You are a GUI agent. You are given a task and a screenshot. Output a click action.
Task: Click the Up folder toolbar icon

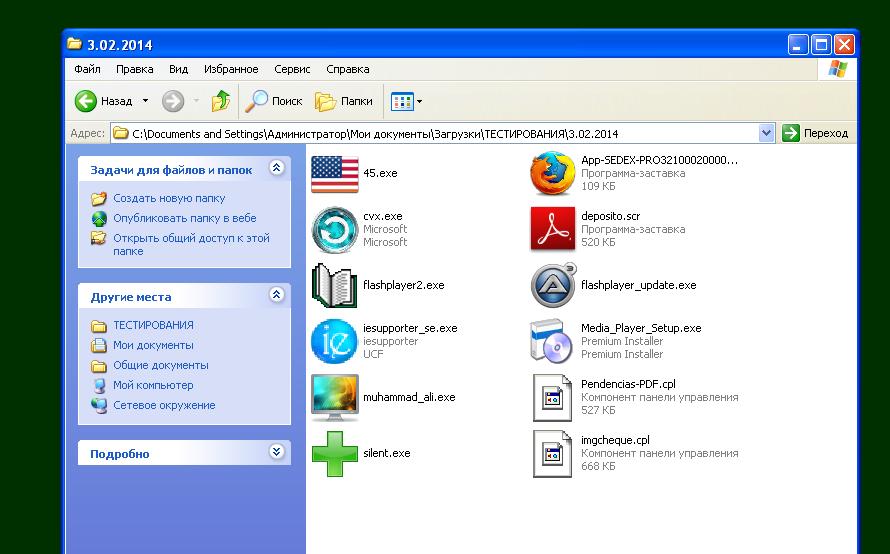tap(221, 101)
